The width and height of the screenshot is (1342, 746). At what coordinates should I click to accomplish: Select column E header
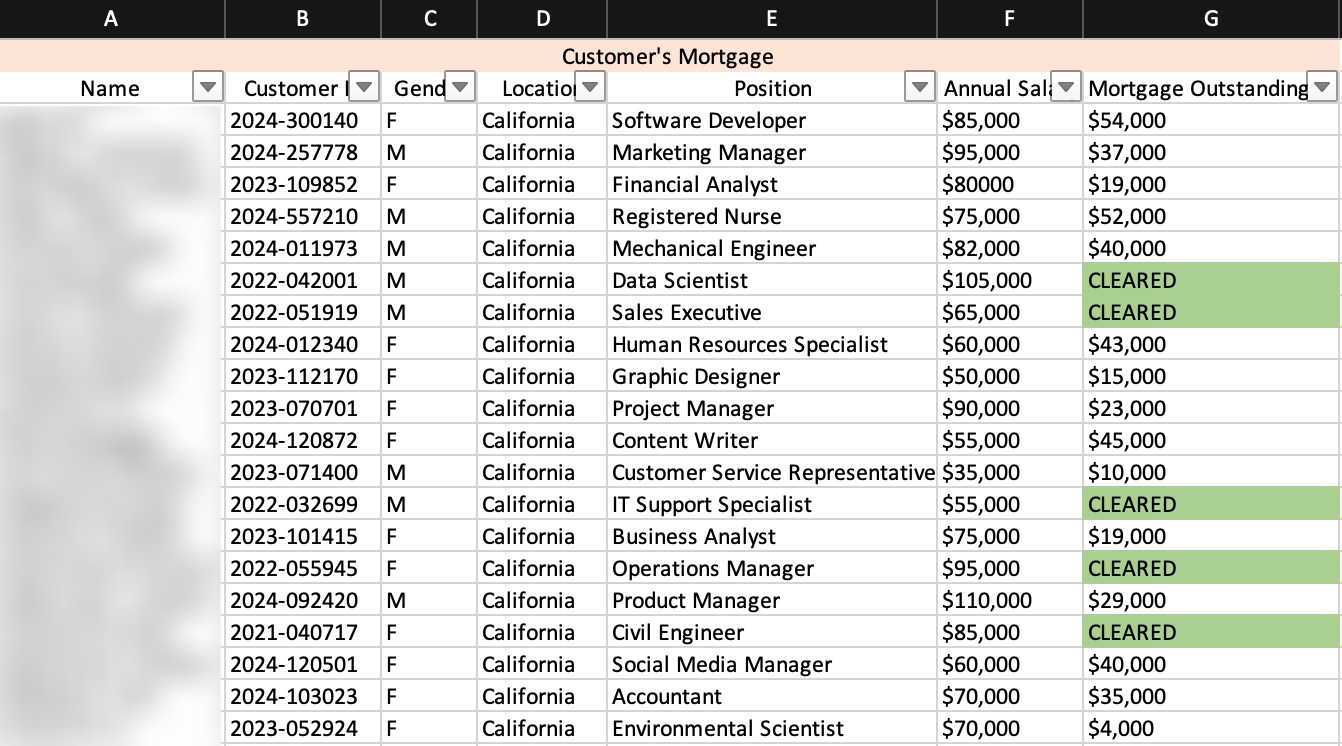pyautogui.click(x=771, y=18)
